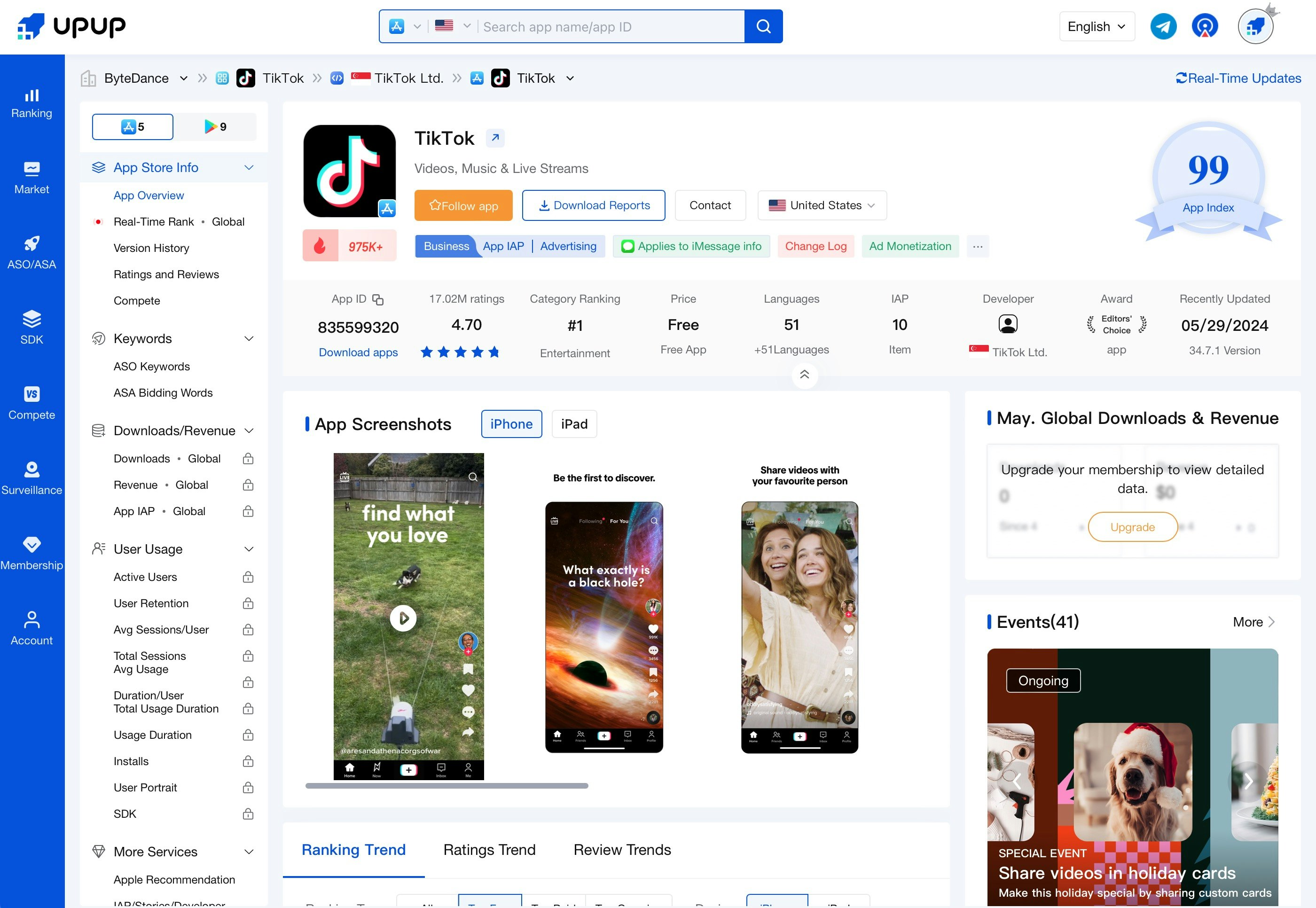The height and width of the screenshot is (908, 1316).
Task: Click the 975K+ flame popularity badge
Action: click(349, 246)
